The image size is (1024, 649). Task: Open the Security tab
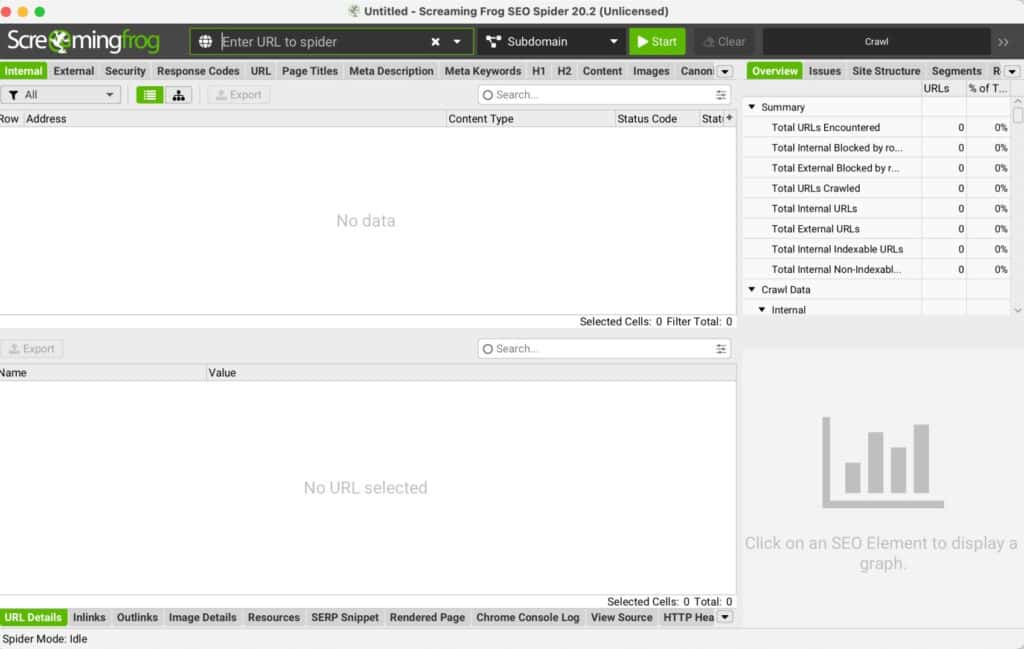point(125,71)
